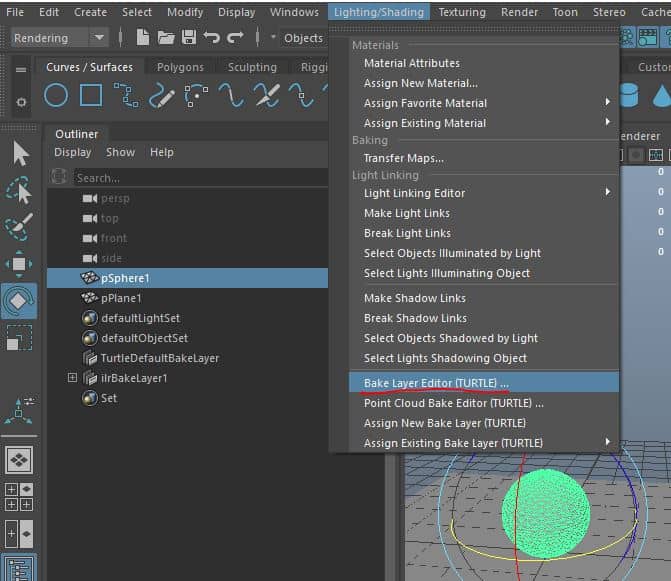The image size is (671, 581).
Task: Activate the Move tool
Action: coord(20,264)
